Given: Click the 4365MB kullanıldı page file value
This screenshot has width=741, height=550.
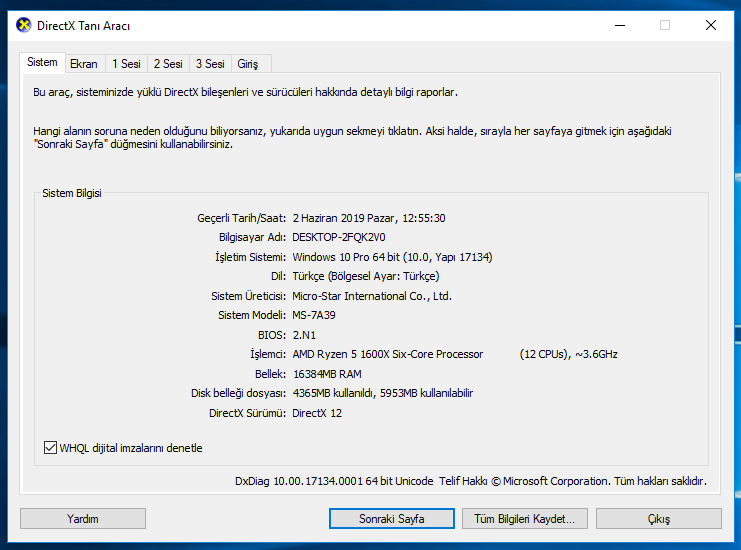Looking at the screenshot, I should [333, 393].
